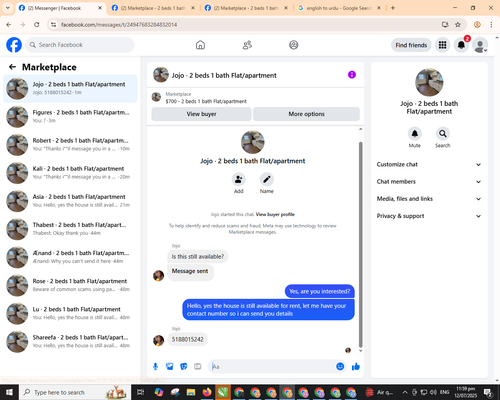This screenshot has width=500, height=400.
Task: Expand Customize chat section
Action: pyautogui.click(x=429, y=164)
